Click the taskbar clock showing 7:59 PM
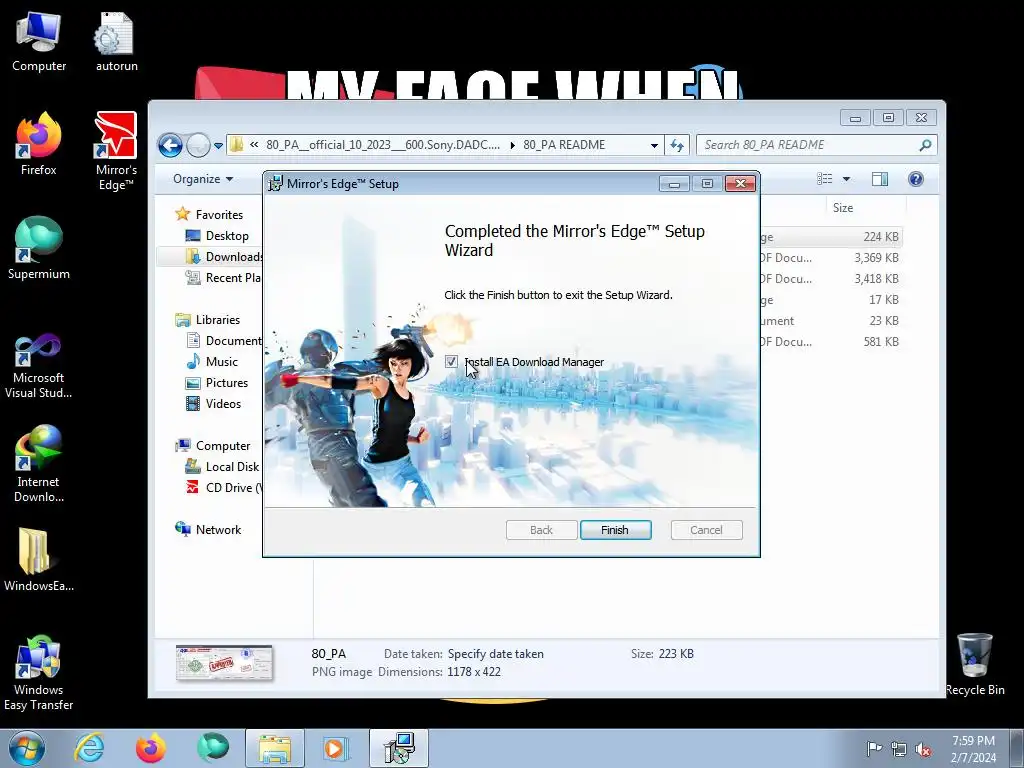Screen dimensions: 1024x768 coord(973,749)
